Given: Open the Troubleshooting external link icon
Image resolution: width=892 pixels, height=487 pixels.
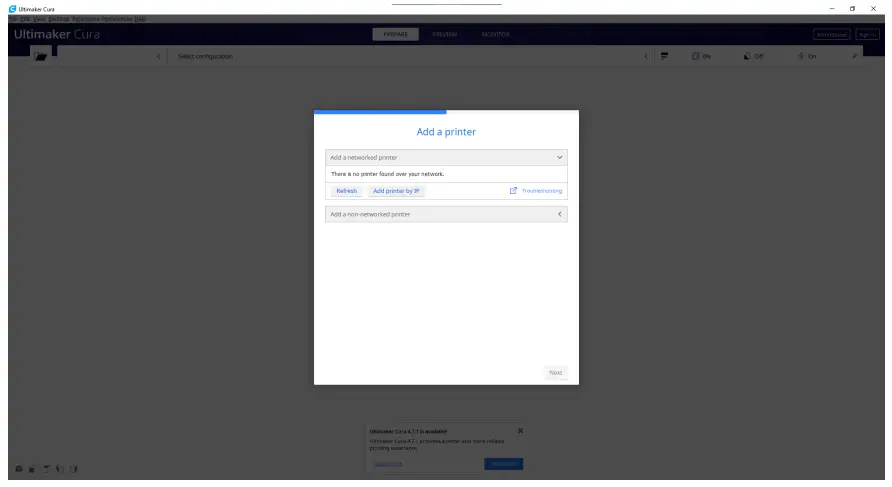Looking at the screenshot, I should 513,191.
